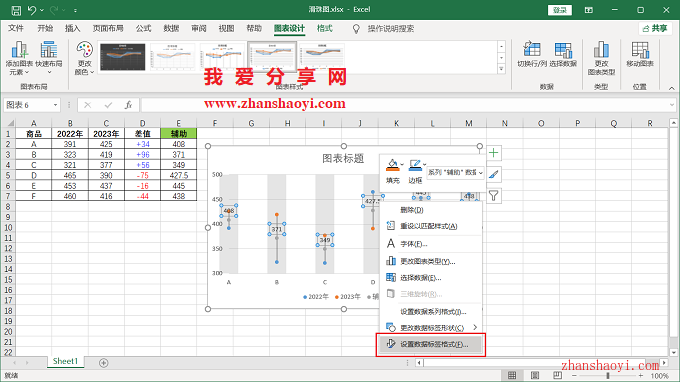Image resolution: width=680 pixels, height=382 pixels.
Task: Collapse the ribbon with the caret
Action: [x=672, y=88]
